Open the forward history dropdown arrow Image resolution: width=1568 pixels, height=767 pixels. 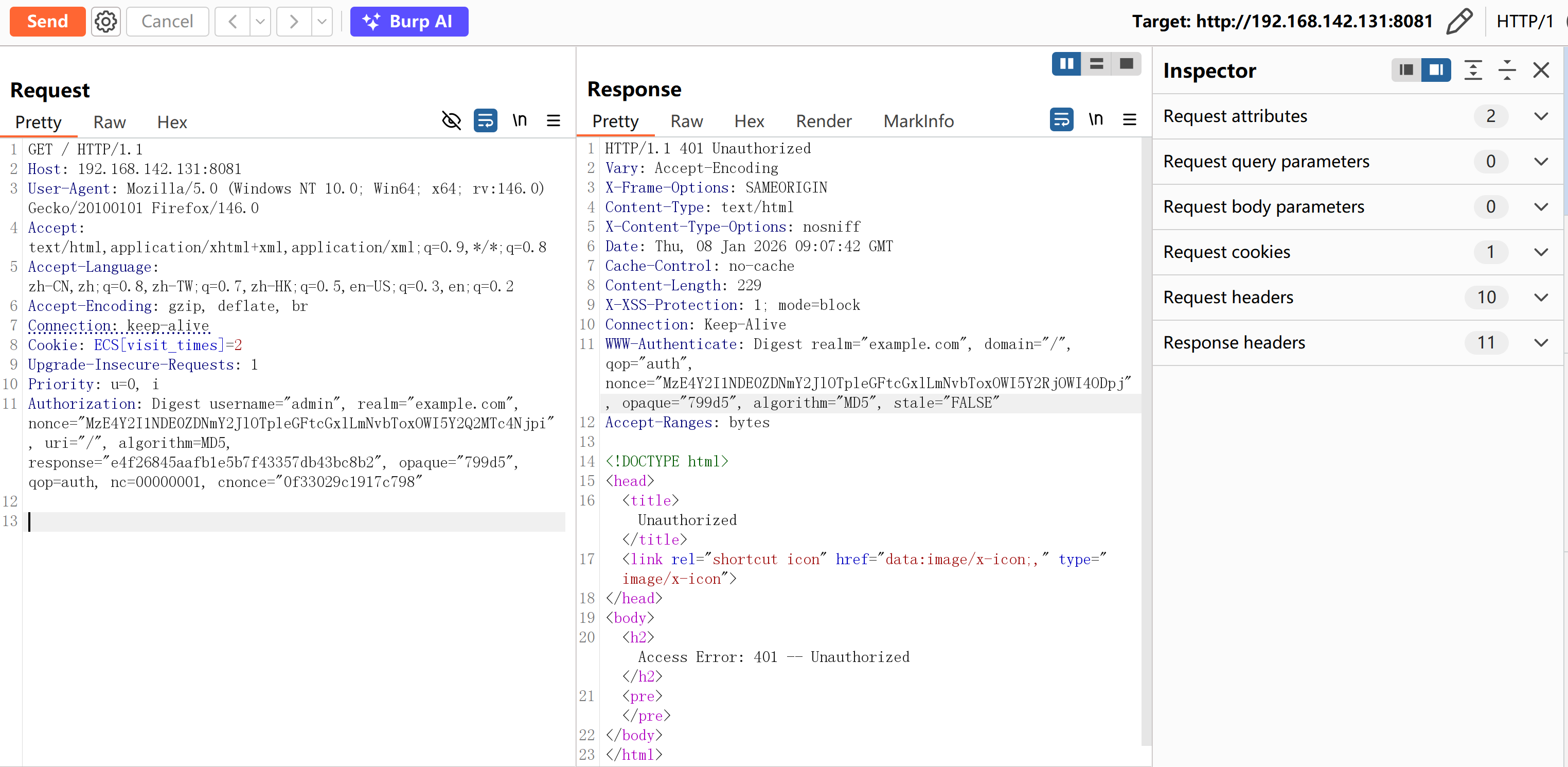coord(322,22)
